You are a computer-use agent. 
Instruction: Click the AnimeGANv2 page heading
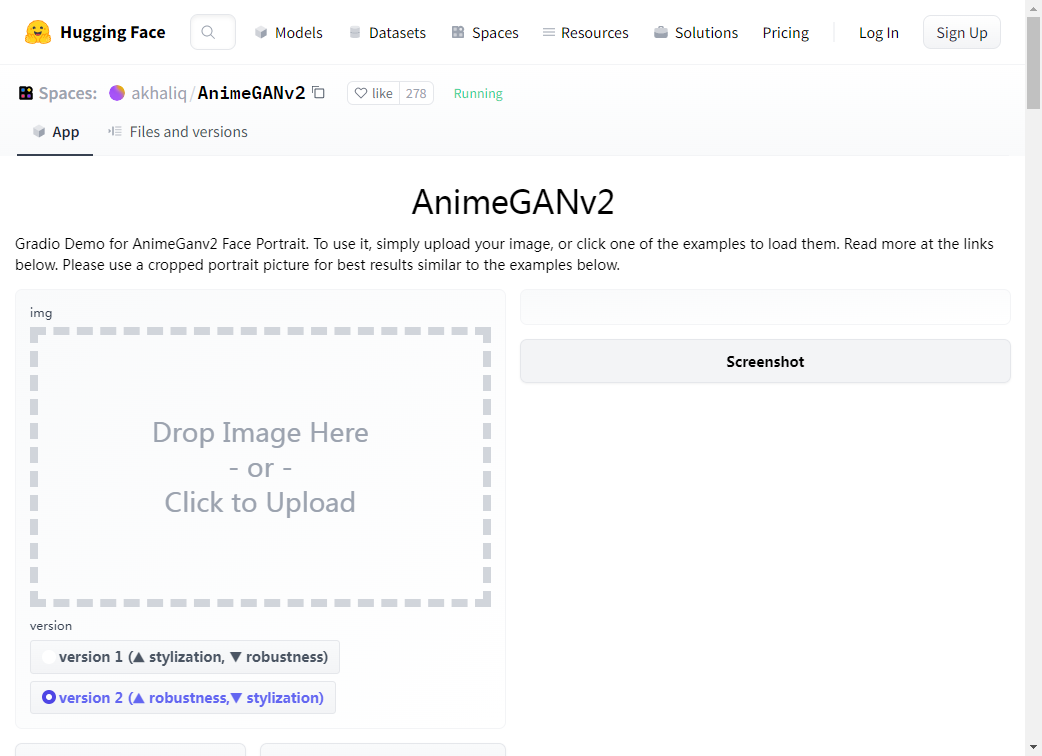click(x=513, y=202)
